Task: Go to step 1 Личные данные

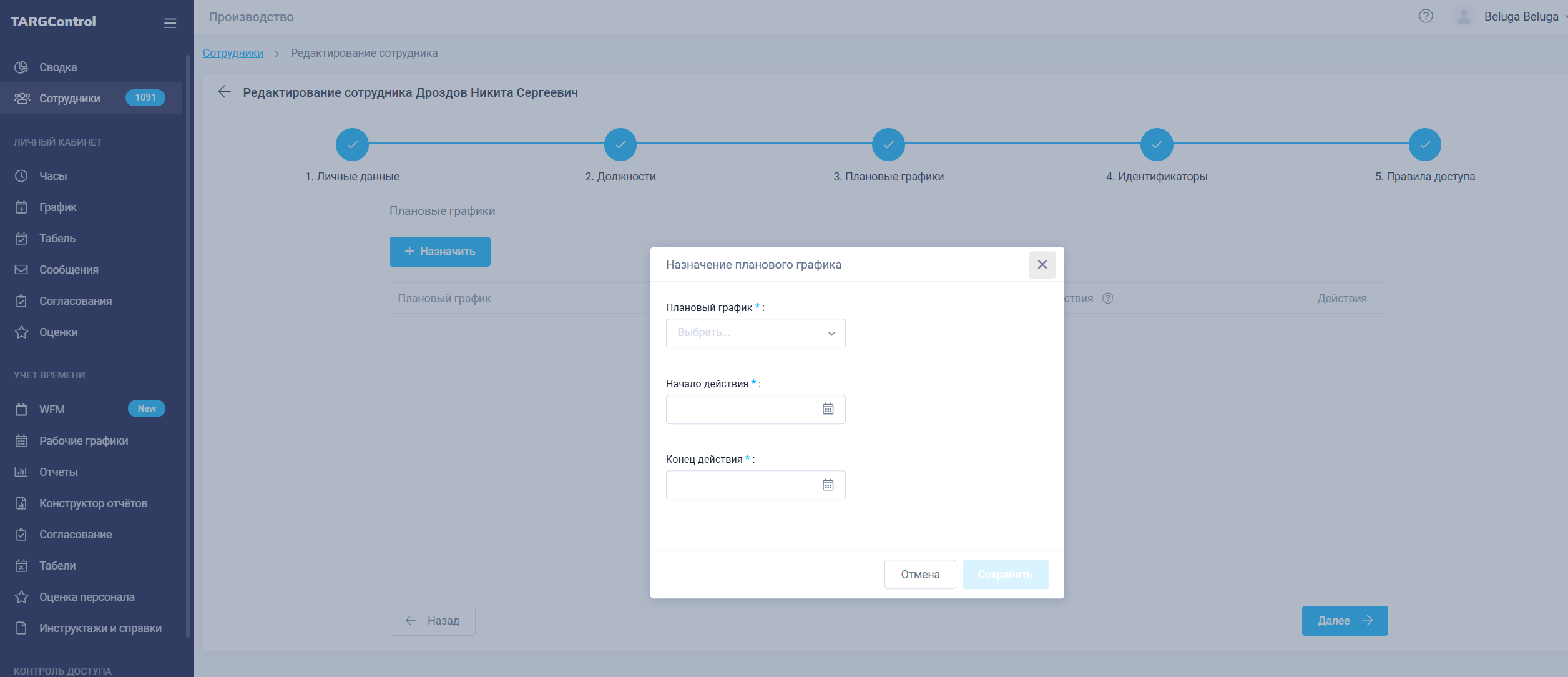Action: pyautogui.click(x=352, y=145)
